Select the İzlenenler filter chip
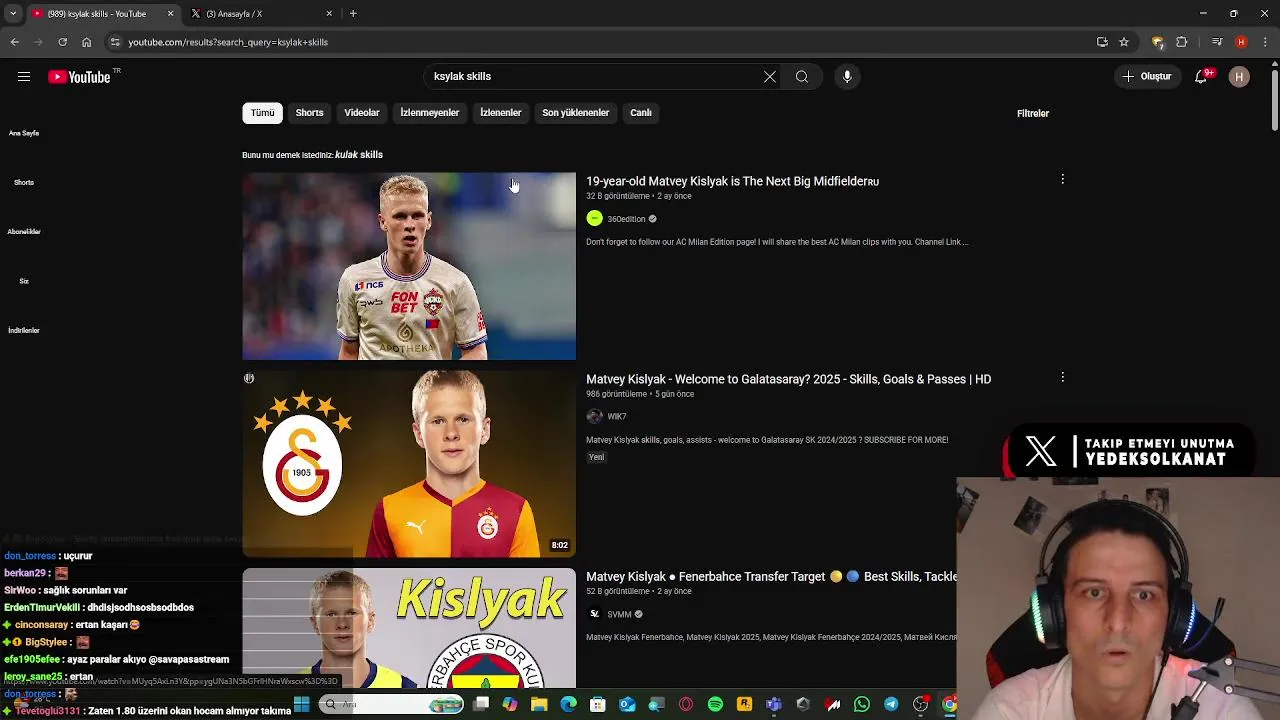The image size is (1280, 720). coord(500,113)
